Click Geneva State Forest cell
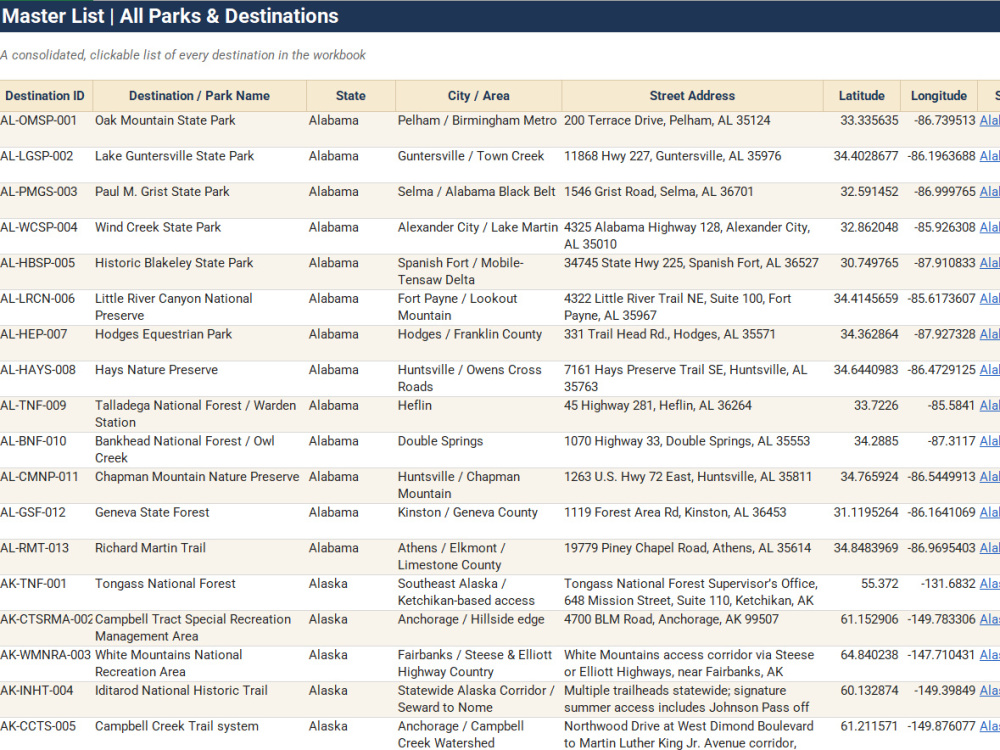 pyautogui.click(x=200, y=522)
